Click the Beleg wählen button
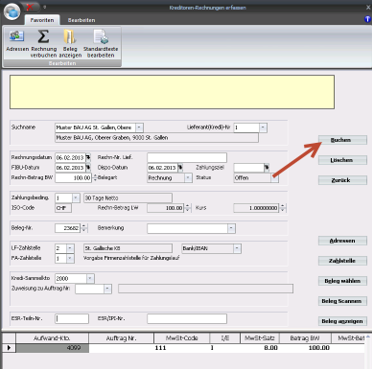The height and width of the screenshot is (369, 372). tap(342, 281)
